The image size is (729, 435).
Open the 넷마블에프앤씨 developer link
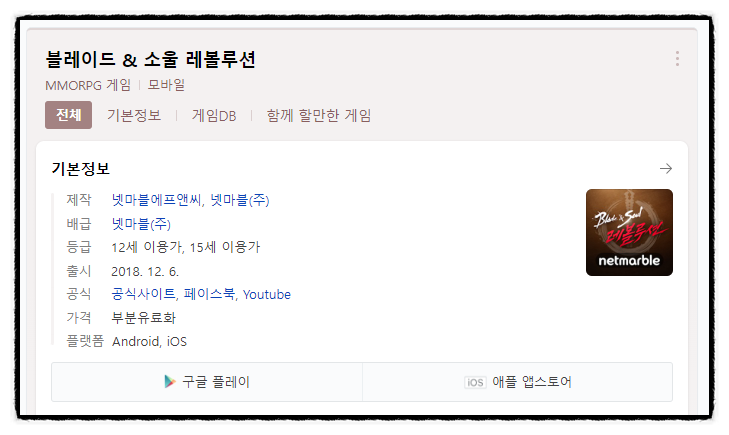tap(156, 200)
